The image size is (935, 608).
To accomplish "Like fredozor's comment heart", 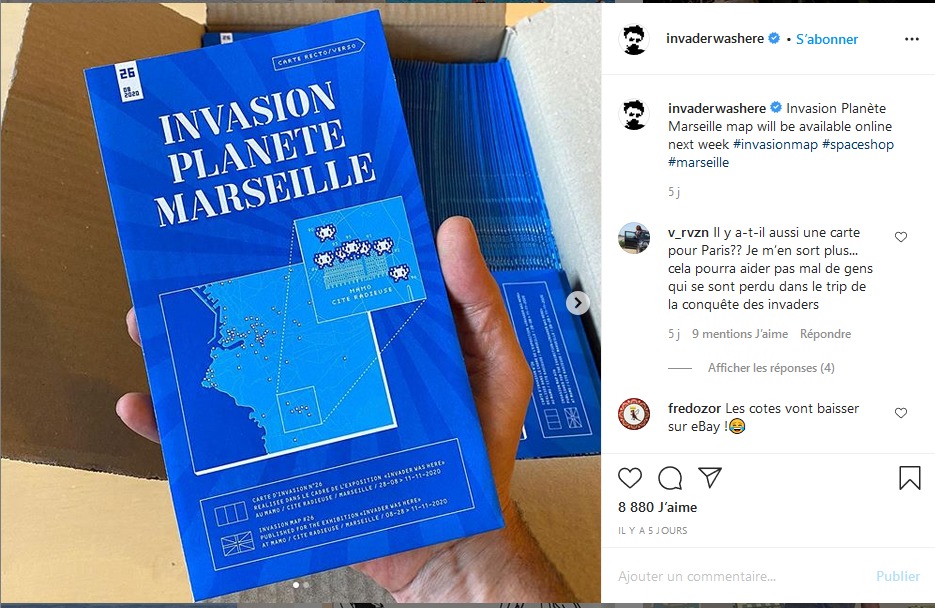I will pyautogui.click(x=901, y=412).
